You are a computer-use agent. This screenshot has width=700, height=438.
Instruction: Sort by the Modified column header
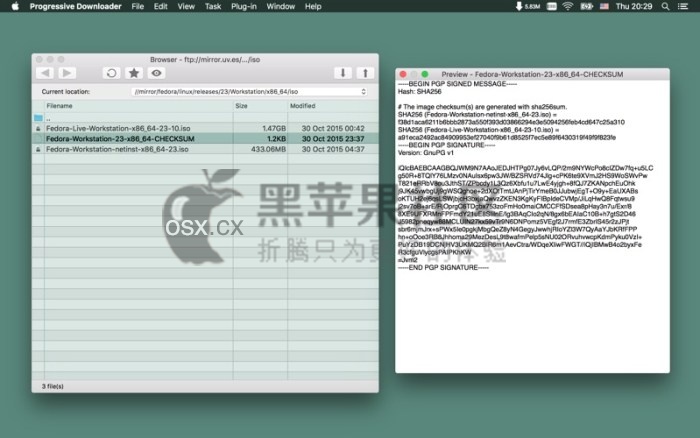tap(333, 106)
